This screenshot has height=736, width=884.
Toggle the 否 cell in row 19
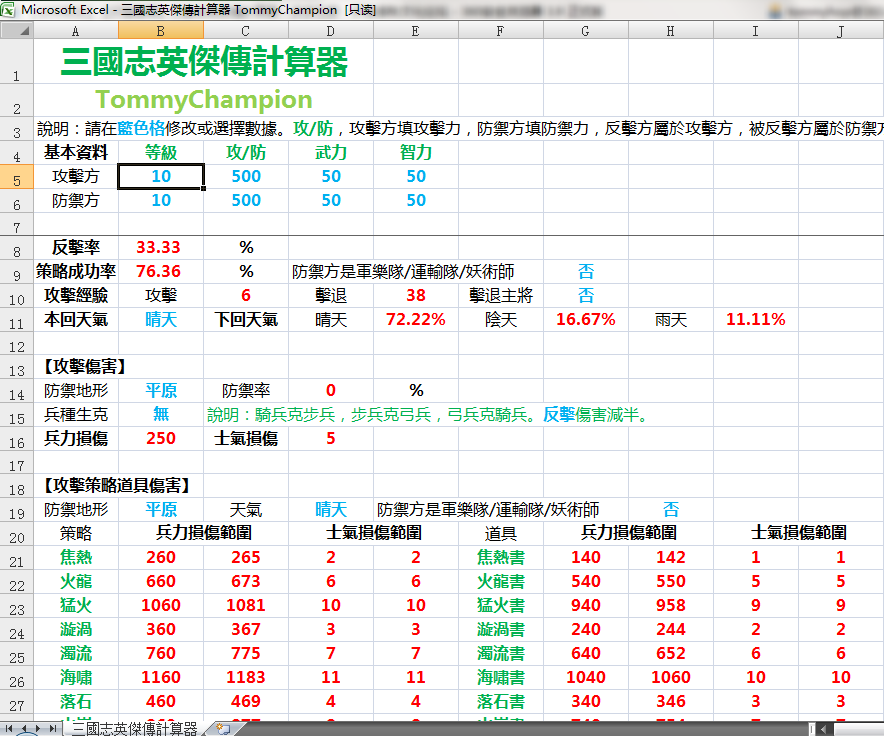coord(671,509)
